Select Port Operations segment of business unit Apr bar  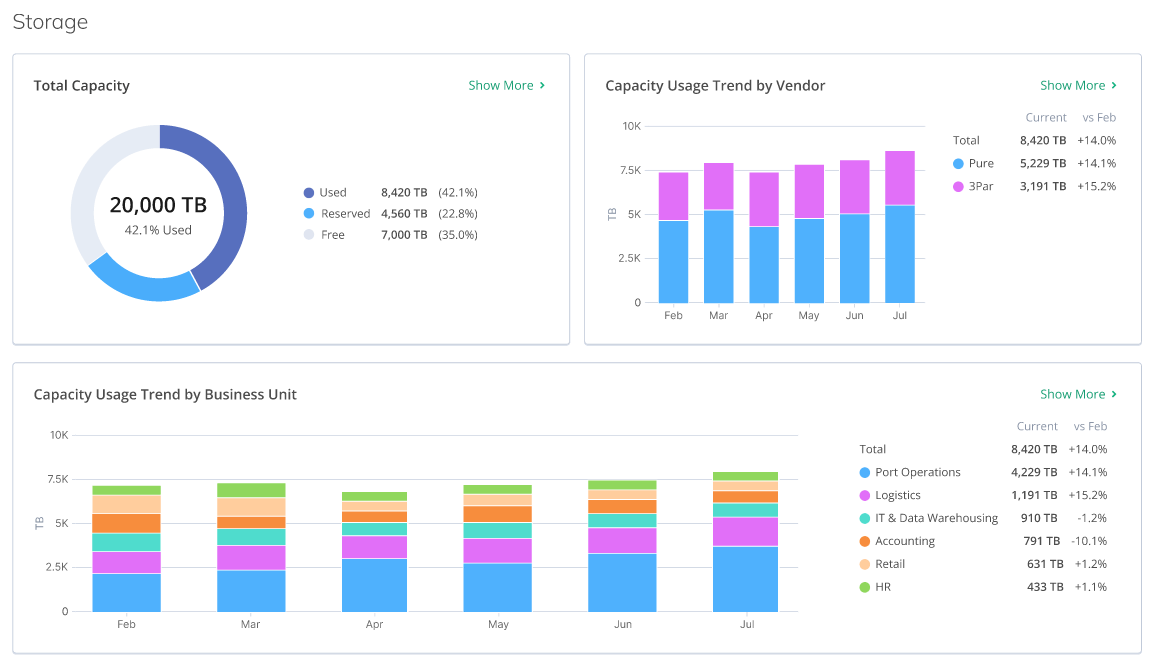[x=374, y=585]
